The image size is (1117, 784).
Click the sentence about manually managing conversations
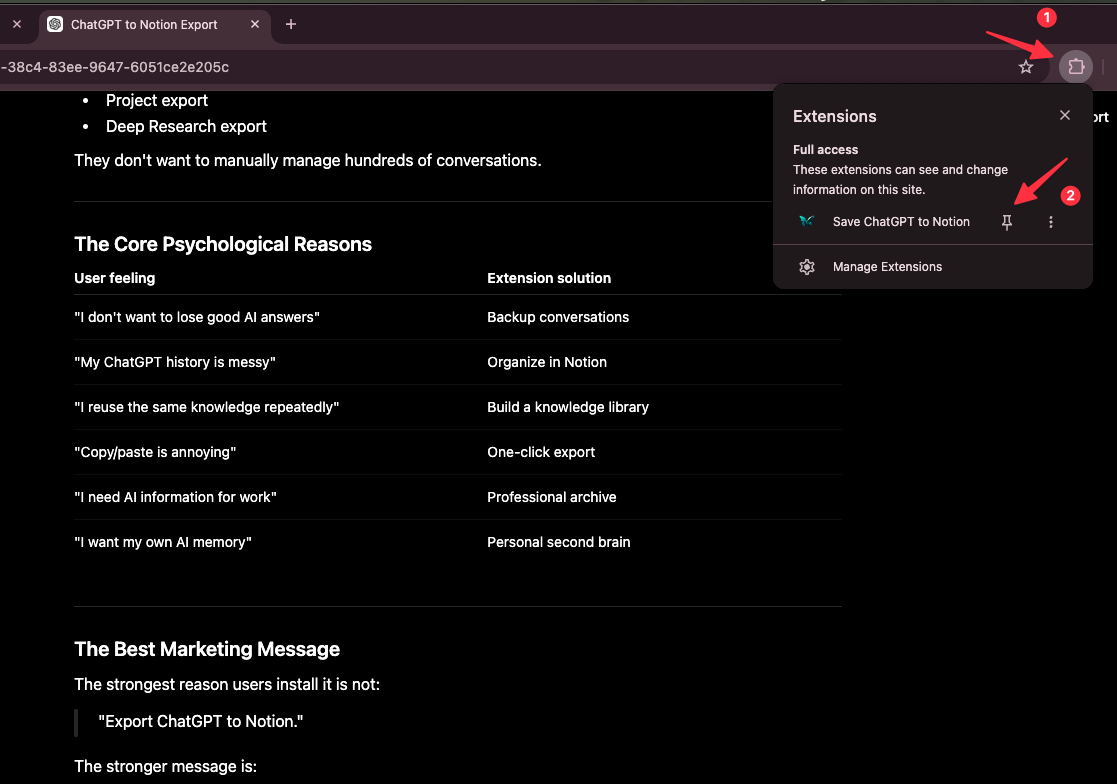308,161
